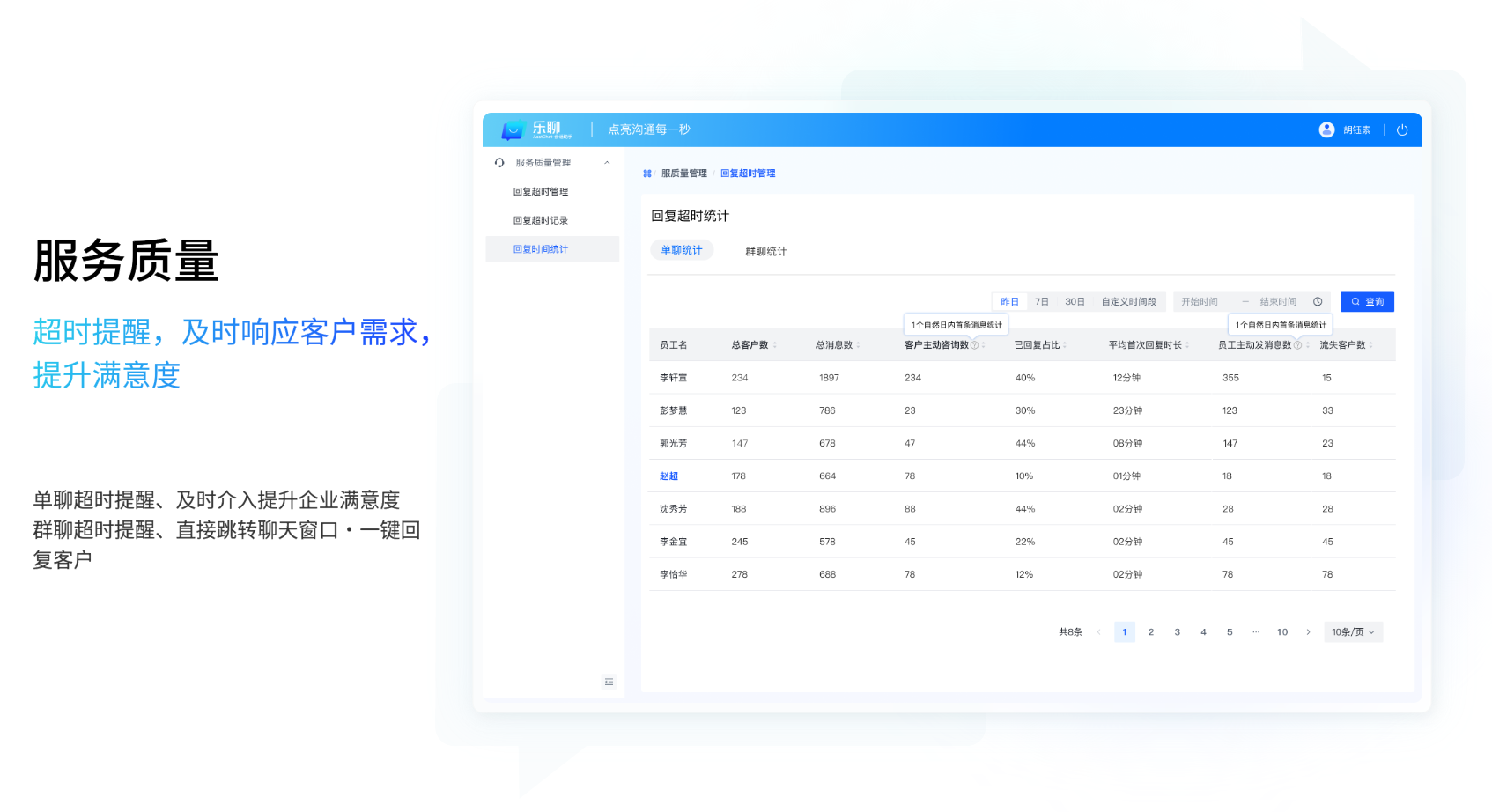Go to page 10

click(1282, 632)
